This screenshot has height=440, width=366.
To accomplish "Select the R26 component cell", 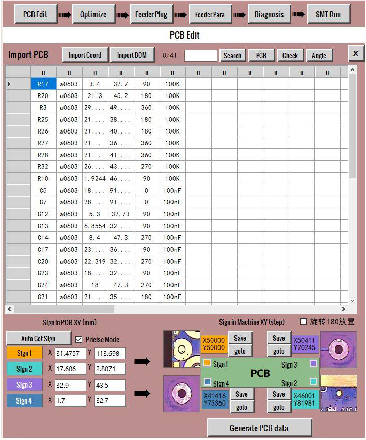I will coord(43,131).
